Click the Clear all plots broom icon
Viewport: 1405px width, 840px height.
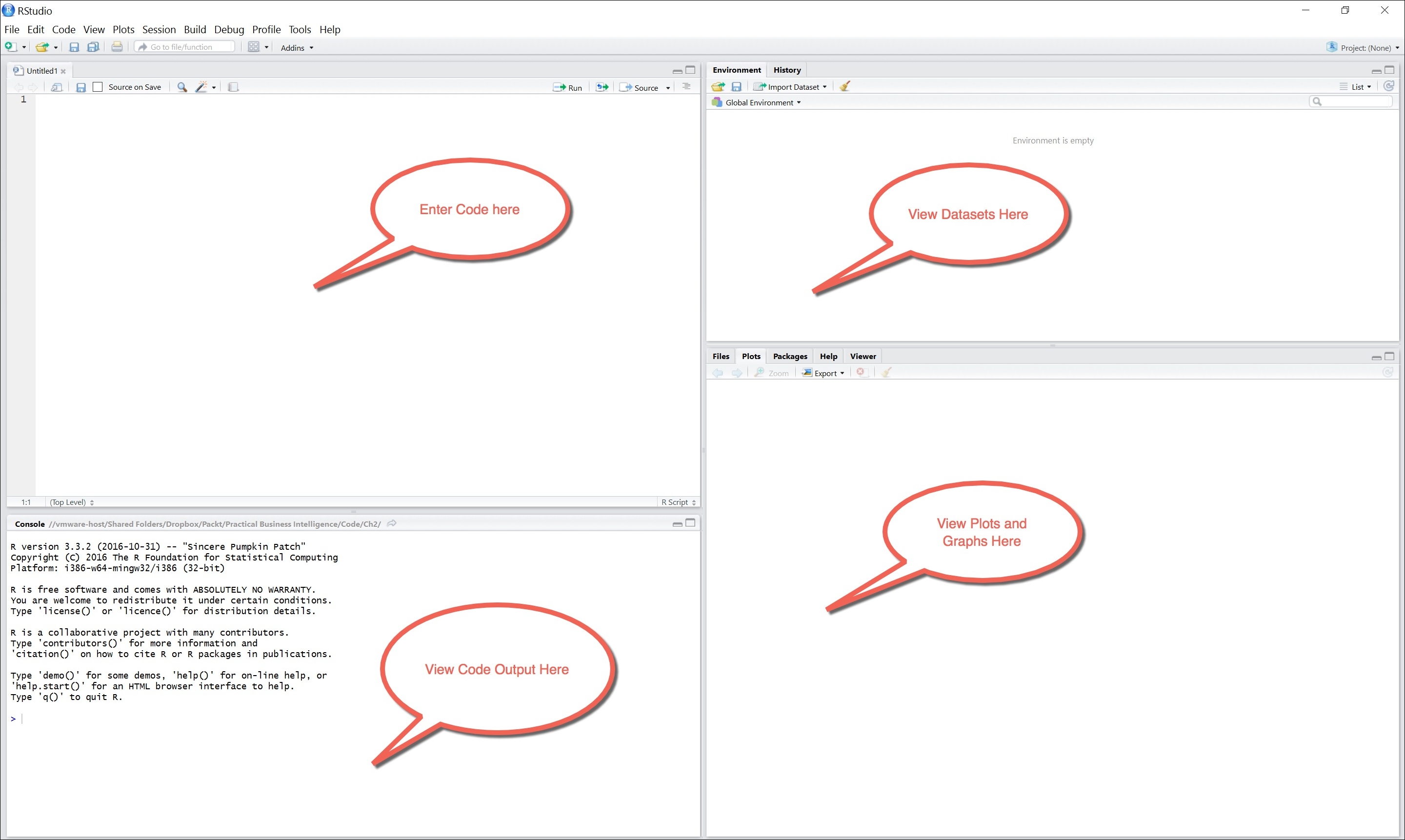[x=886, y=373]
